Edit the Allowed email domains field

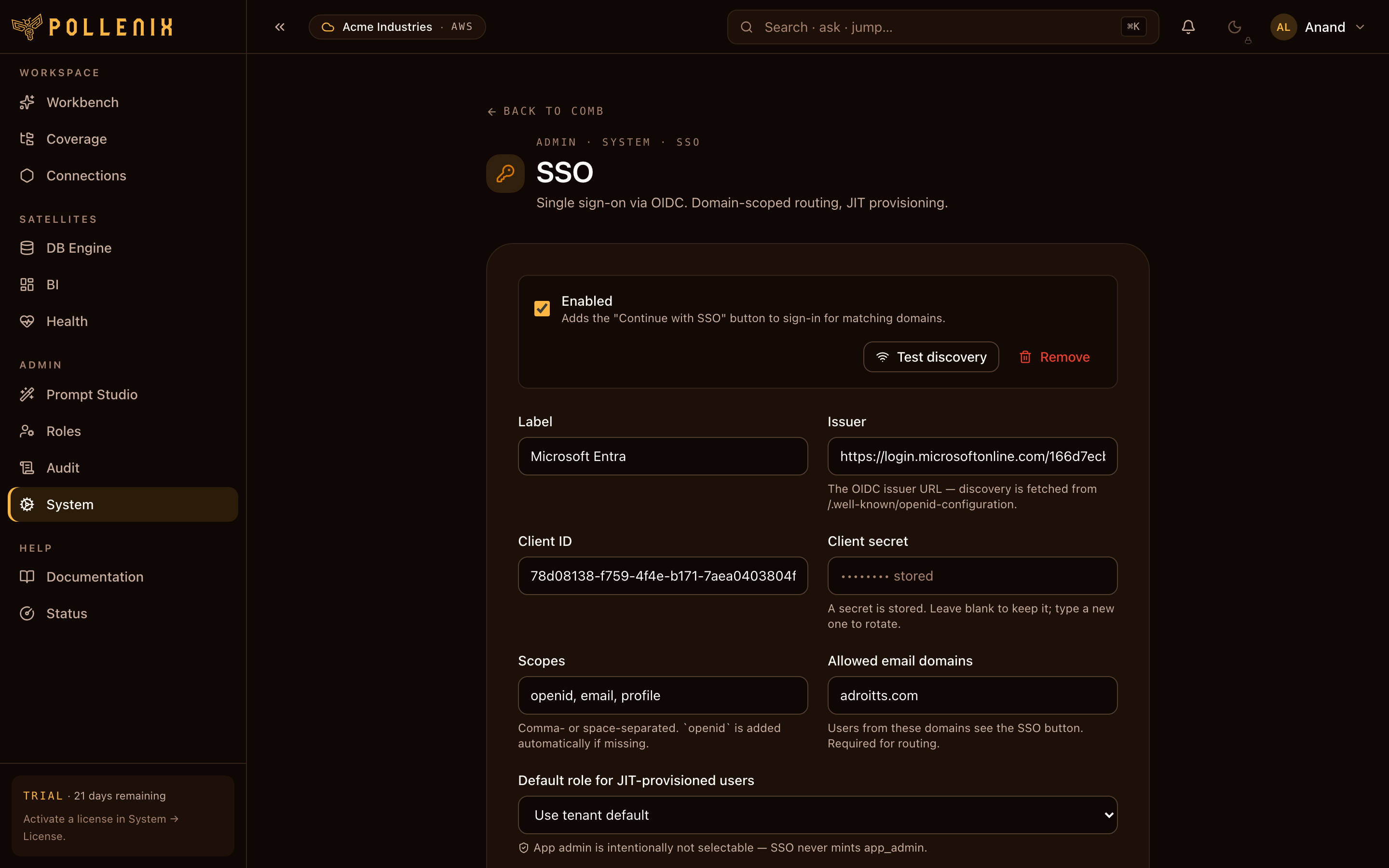(x=972, y=695)
